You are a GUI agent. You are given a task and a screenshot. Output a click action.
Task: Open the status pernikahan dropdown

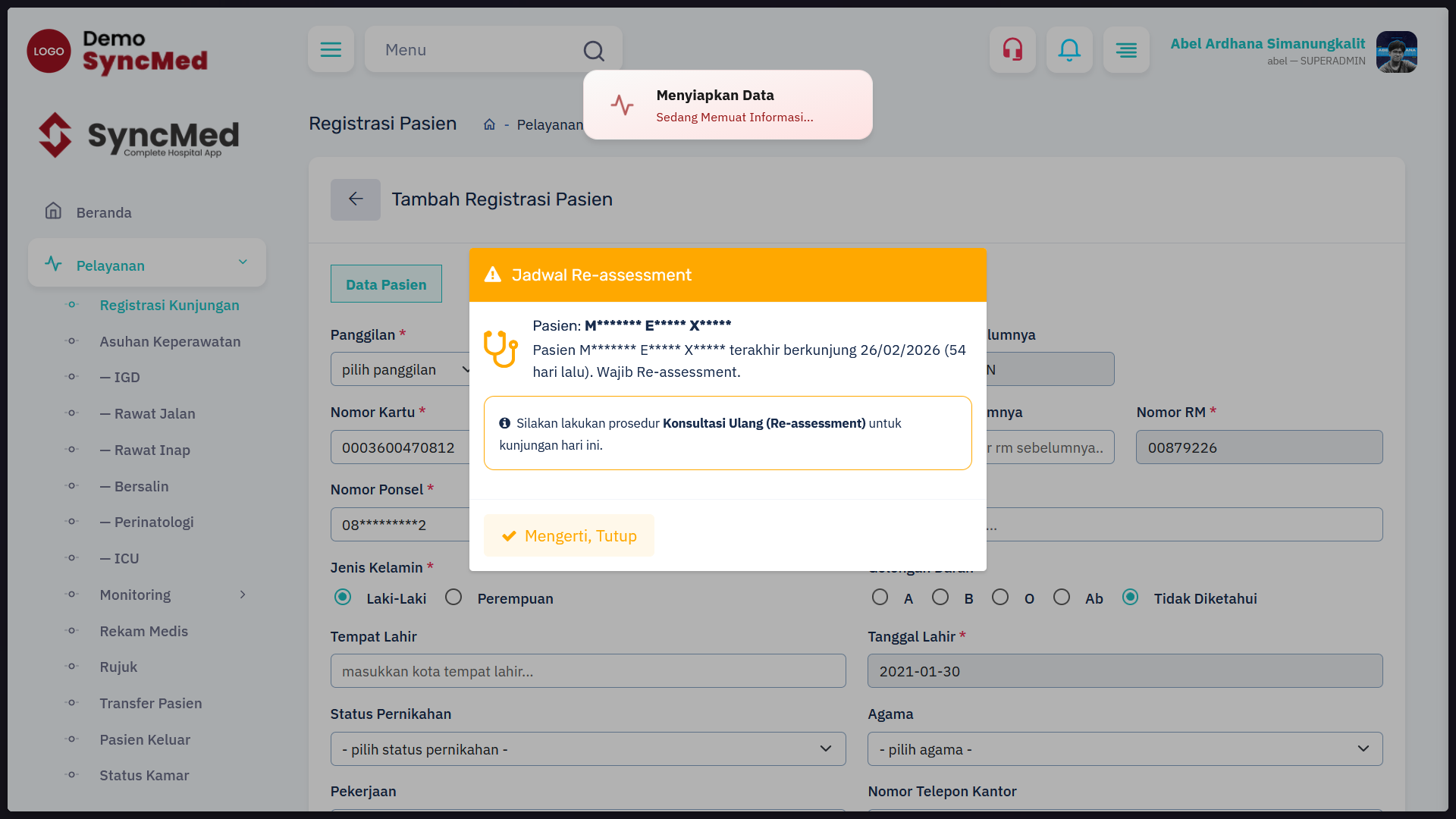588,749
